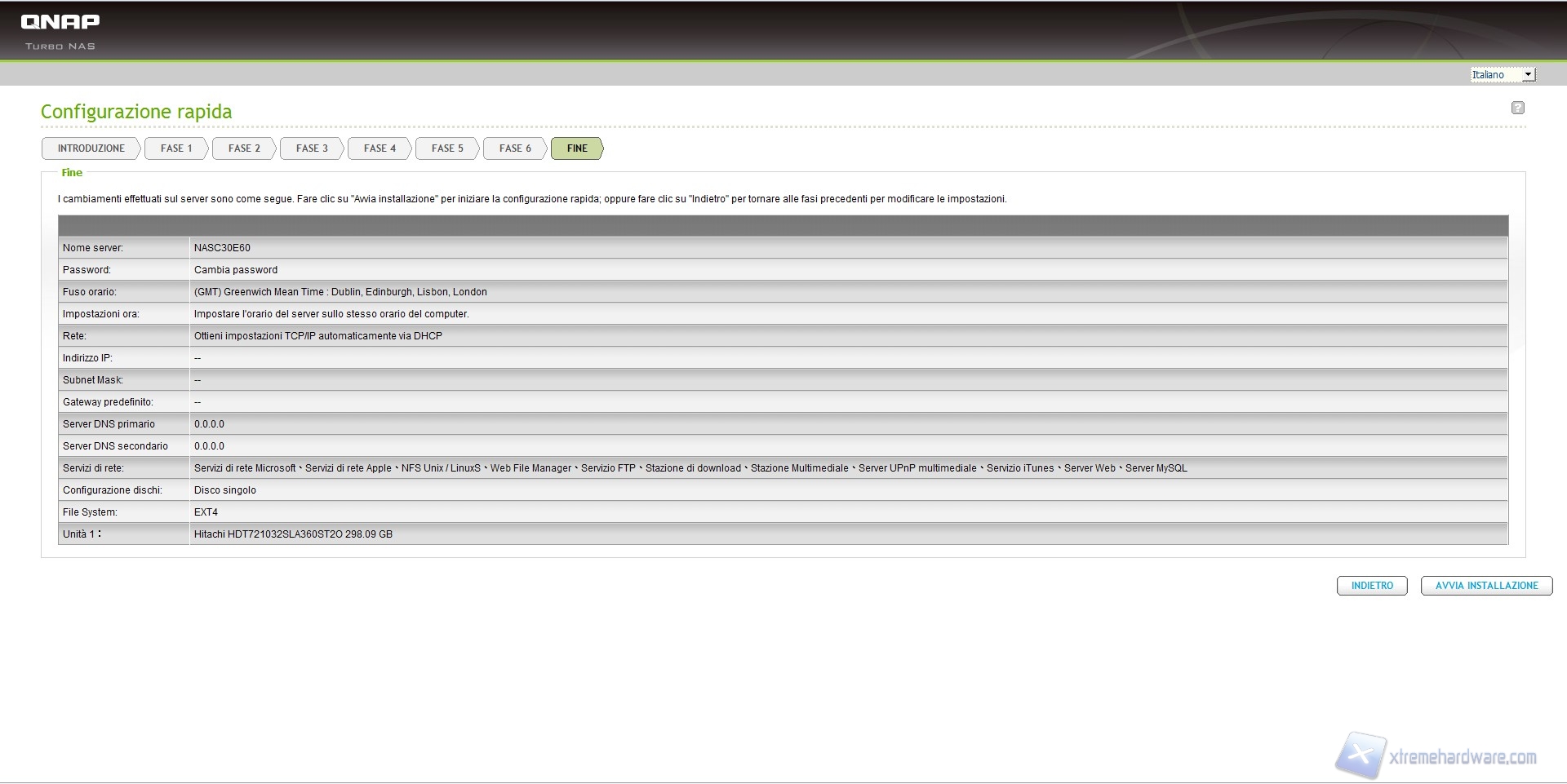The width and height of the screenshot is (1567, 784).
Task: Select the highlighted Fine tab
Action: point(577,148)
